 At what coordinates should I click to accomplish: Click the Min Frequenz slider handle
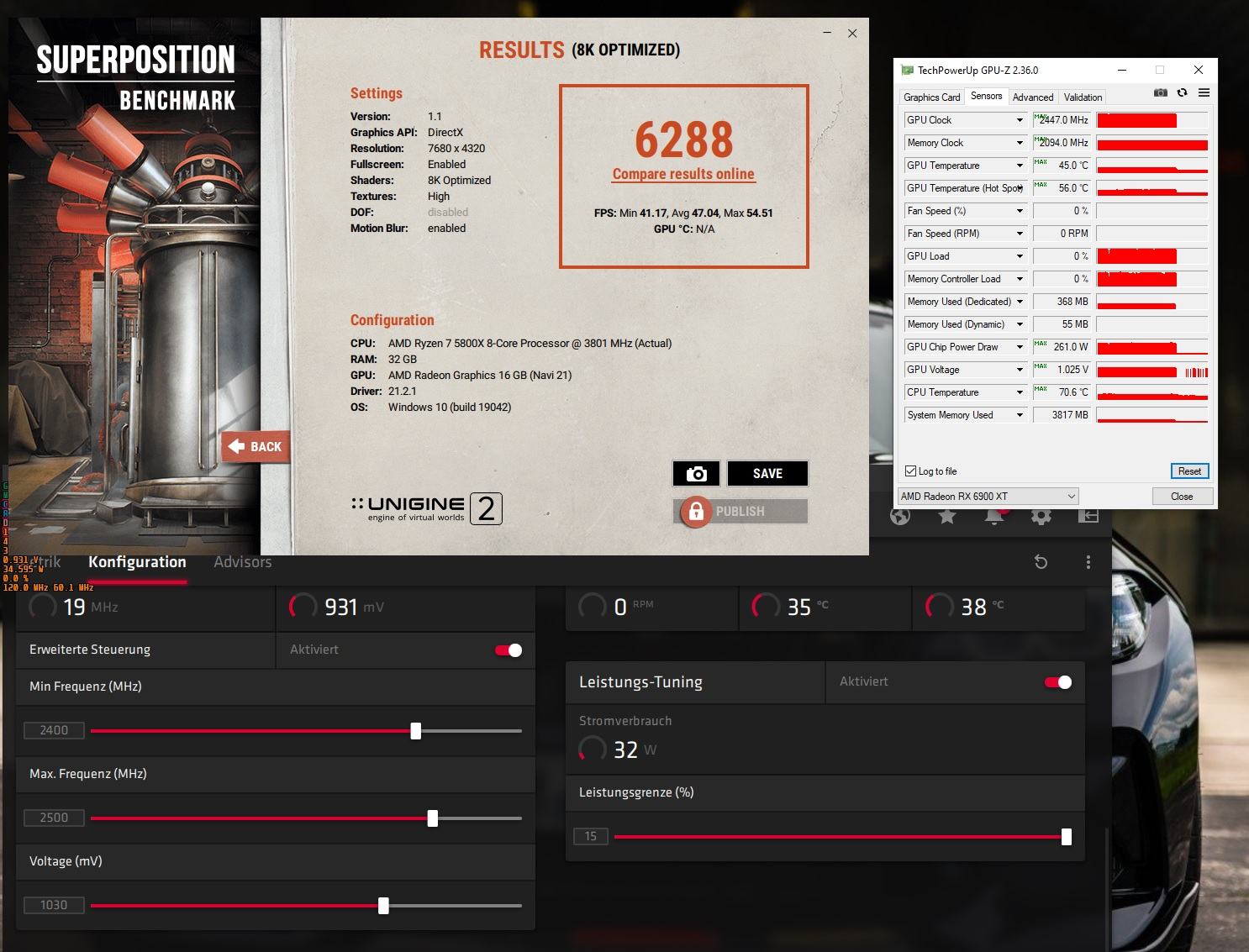[x=416, y=731]
